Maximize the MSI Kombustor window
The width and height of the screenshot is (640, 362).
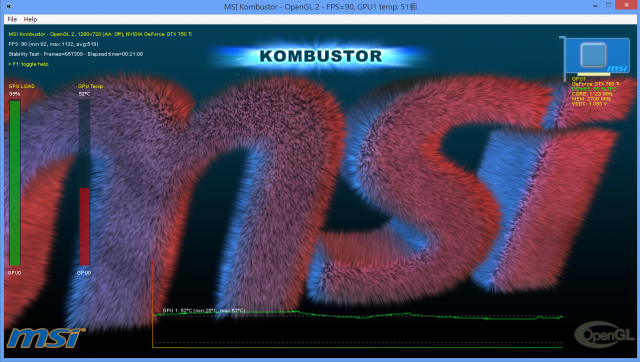click(608, 5)
